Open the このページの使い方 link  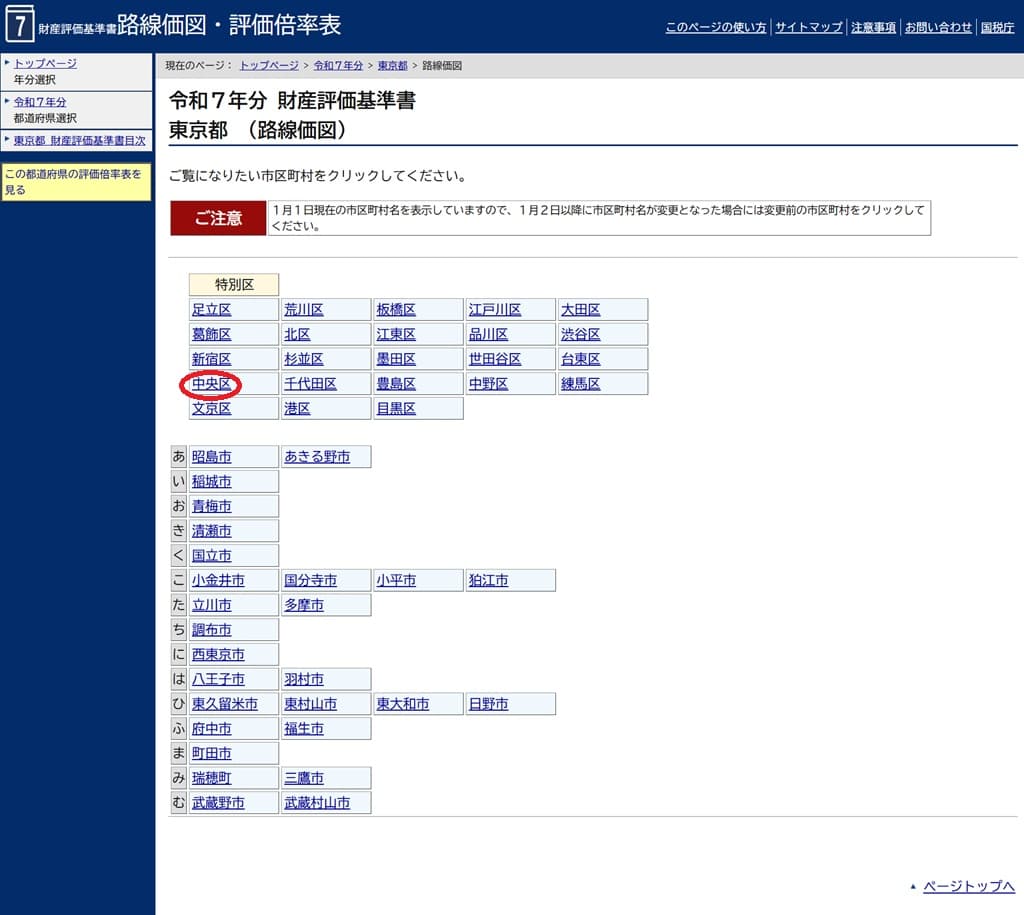click(x=715, y=27)
